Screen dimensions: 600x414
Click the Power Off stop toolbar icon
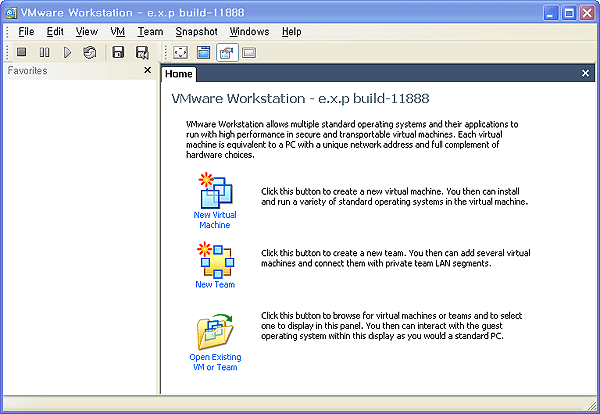21,52
